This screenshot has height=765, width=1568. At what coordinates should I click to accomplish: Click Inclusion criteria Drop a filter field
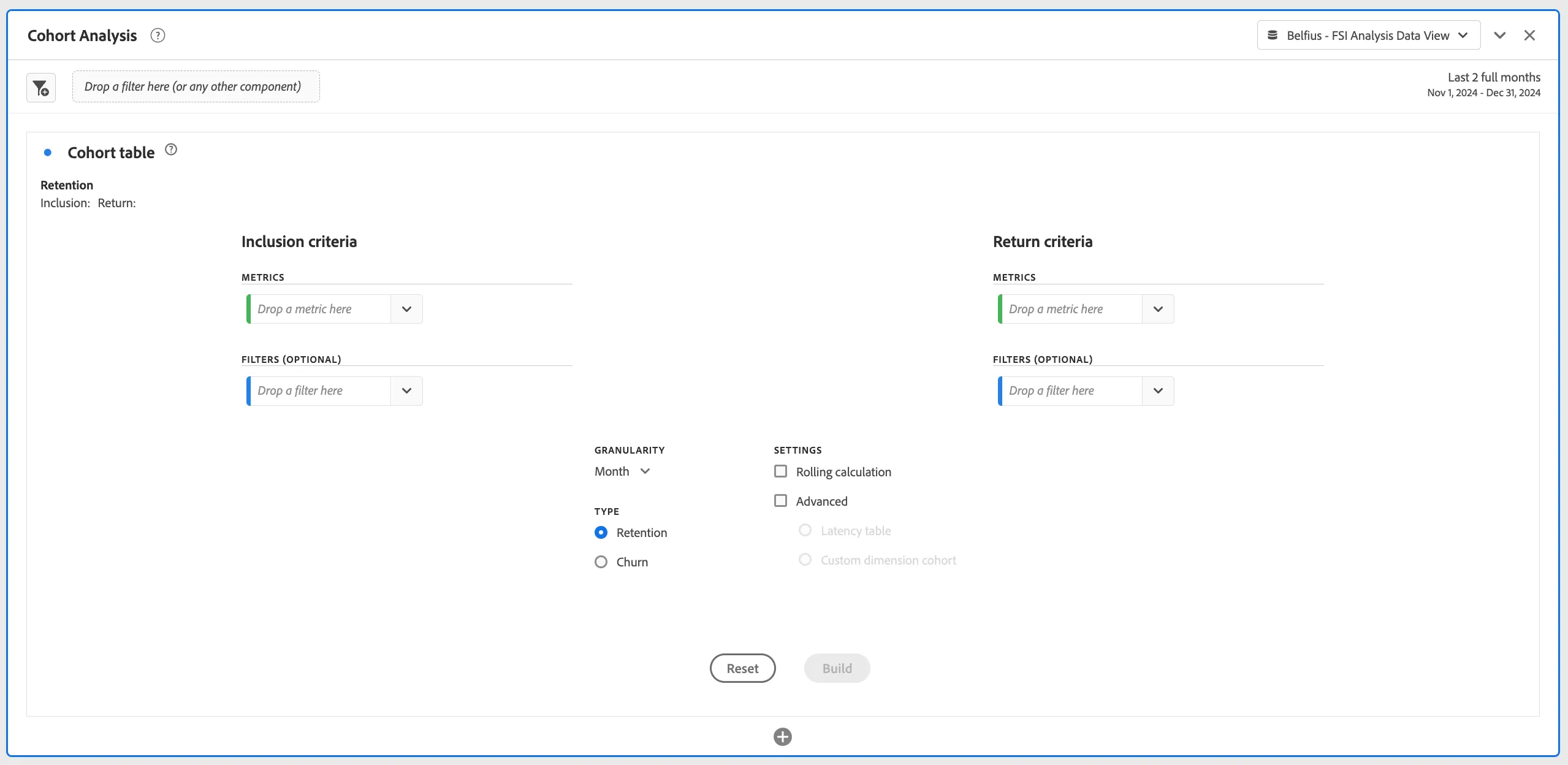(x=319, y=391)
